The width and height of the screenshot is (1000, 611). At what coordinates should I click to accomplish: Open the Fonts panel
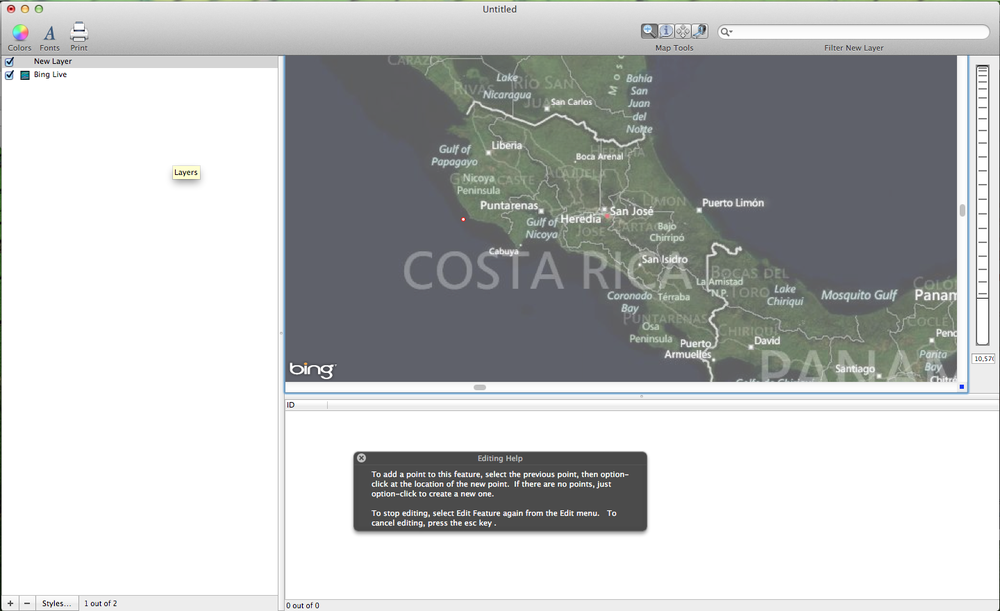(x=49, y=36)
